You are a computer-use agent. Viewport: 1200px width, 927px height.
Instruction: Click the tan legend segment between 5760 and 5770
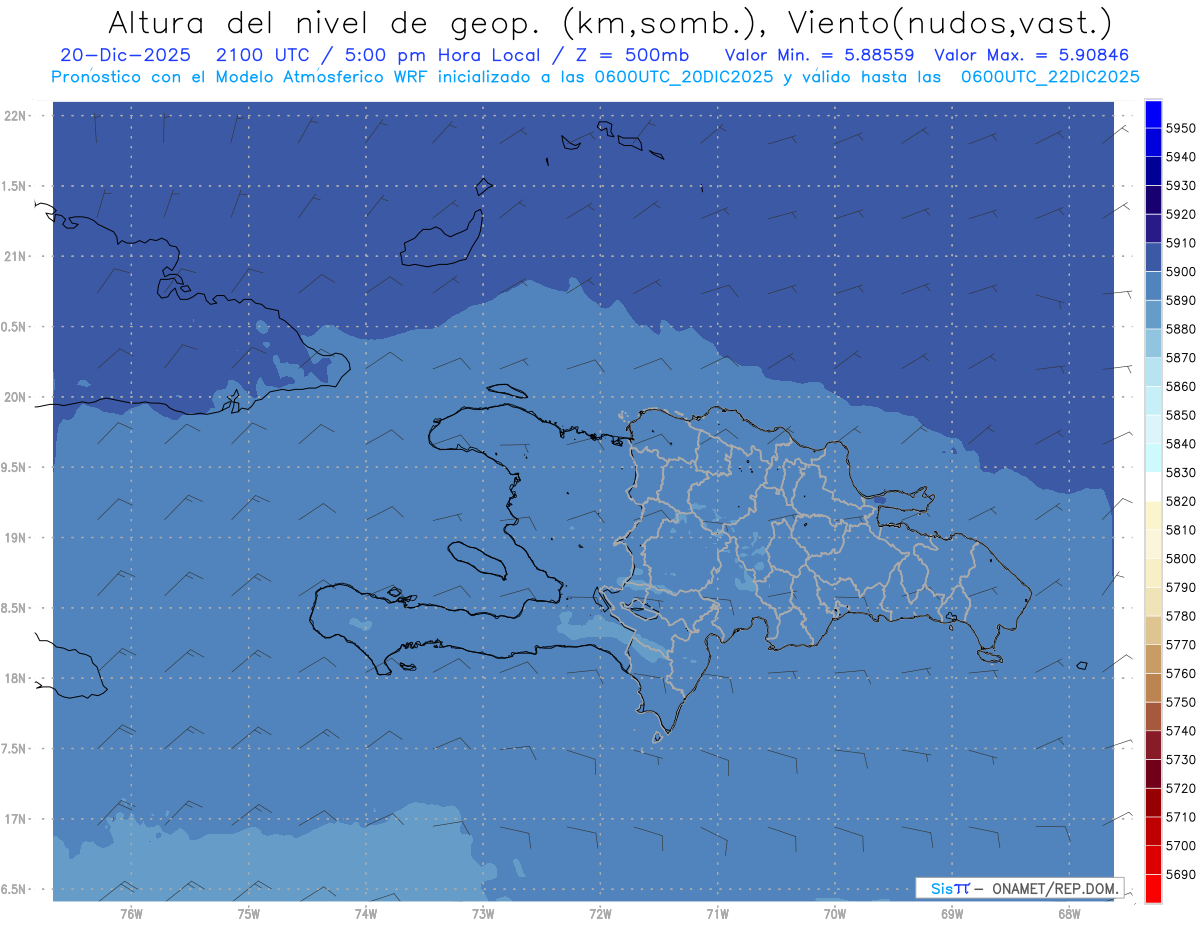tap(1153, 659)
